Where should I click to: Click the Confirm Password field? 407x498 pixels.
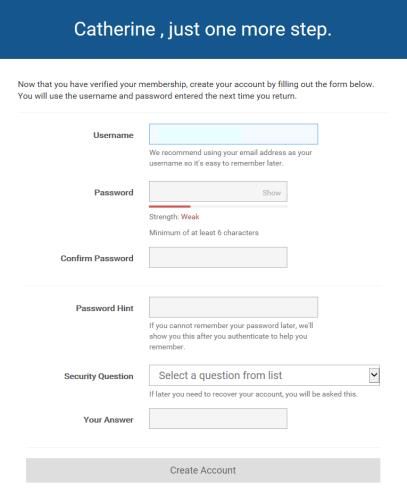[x=218, y=257]
